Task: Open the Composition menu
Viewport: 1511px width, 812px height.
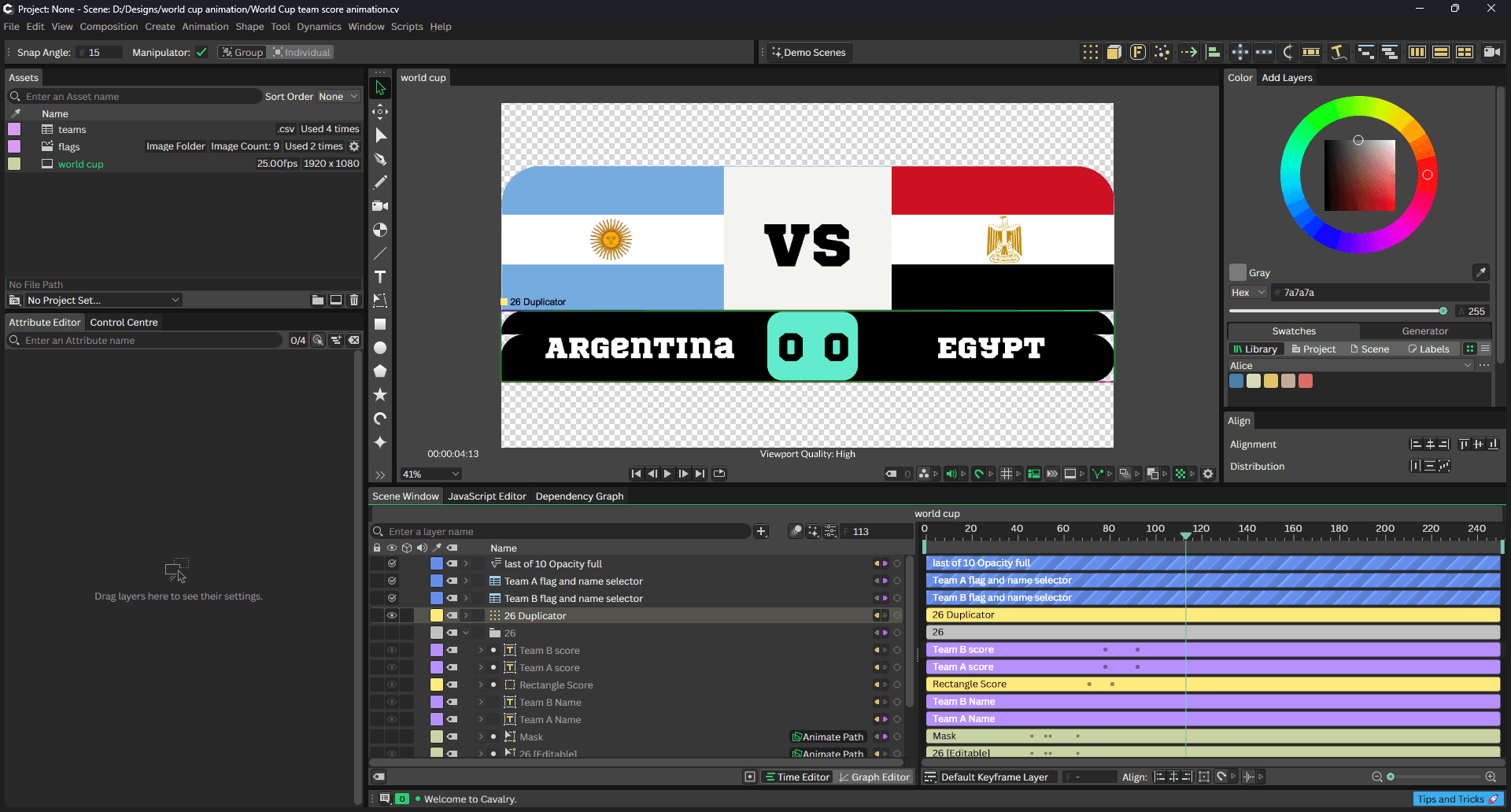Action: tap(109, 26)
